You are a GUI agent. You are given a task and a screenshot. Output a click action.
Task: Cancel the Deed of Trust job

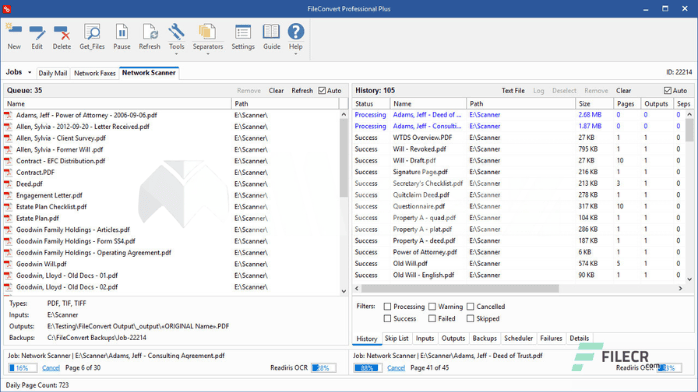pos(396,368)
